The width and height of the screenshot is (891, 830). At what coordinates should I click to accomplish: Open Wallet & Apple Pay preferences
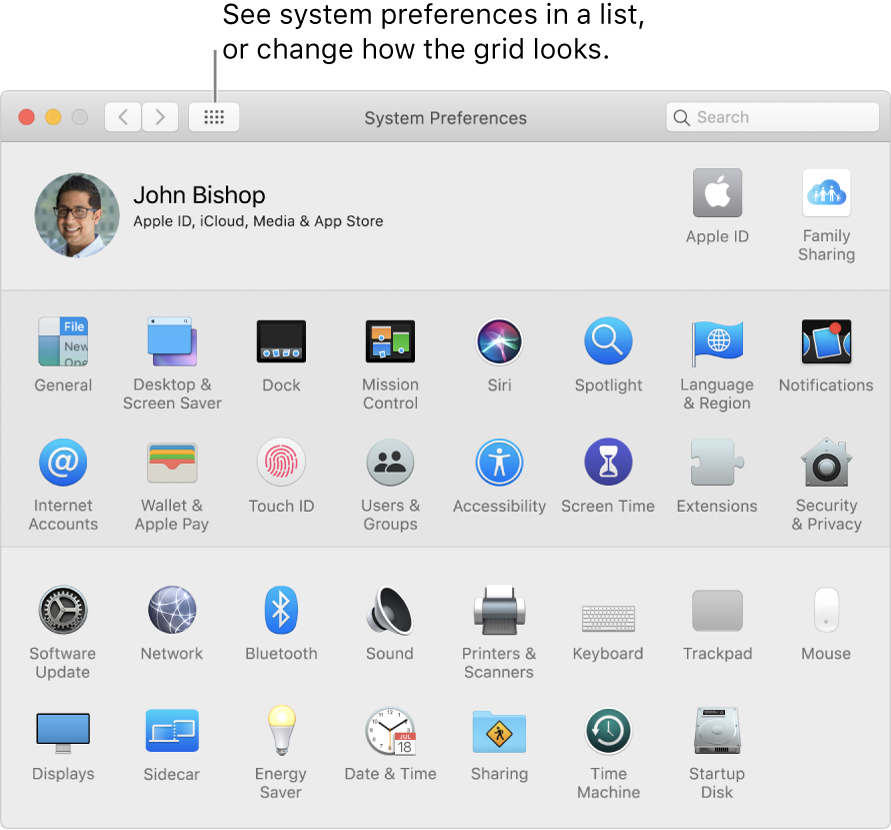[172, 461]
